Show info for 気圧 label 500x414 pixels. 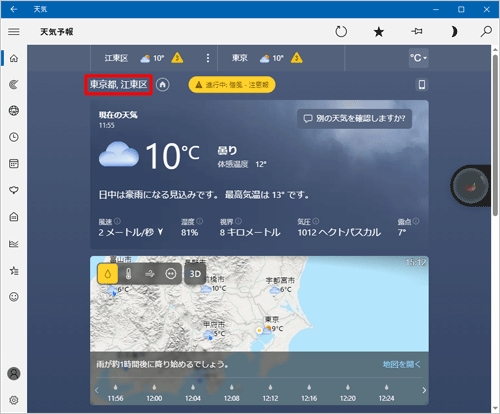(x=316, y=221)
